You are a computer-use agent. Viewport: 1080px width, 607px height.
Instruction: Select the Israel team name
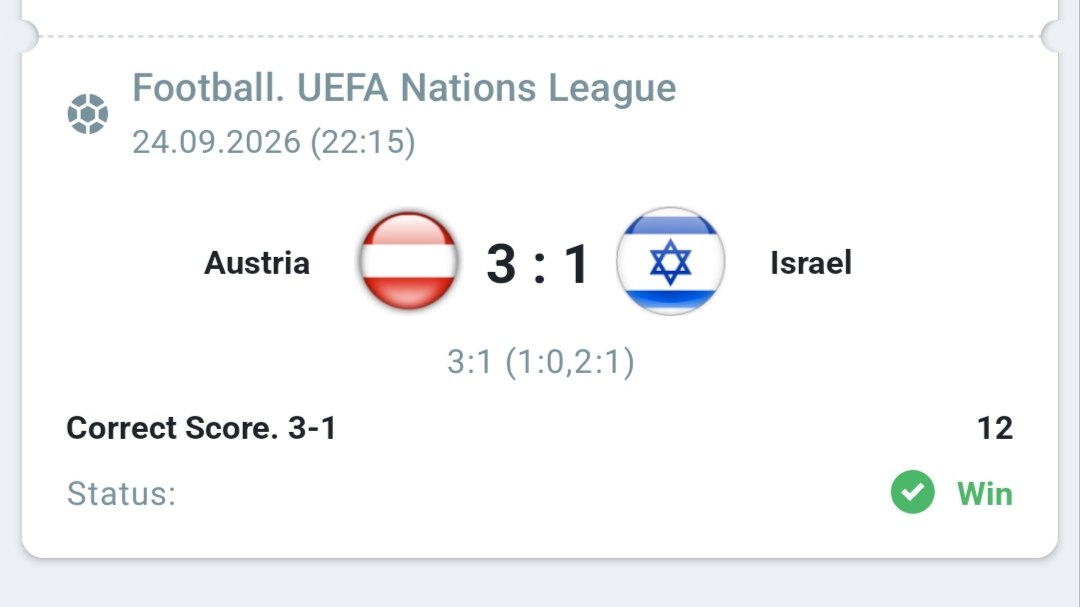tap(811, 263)
